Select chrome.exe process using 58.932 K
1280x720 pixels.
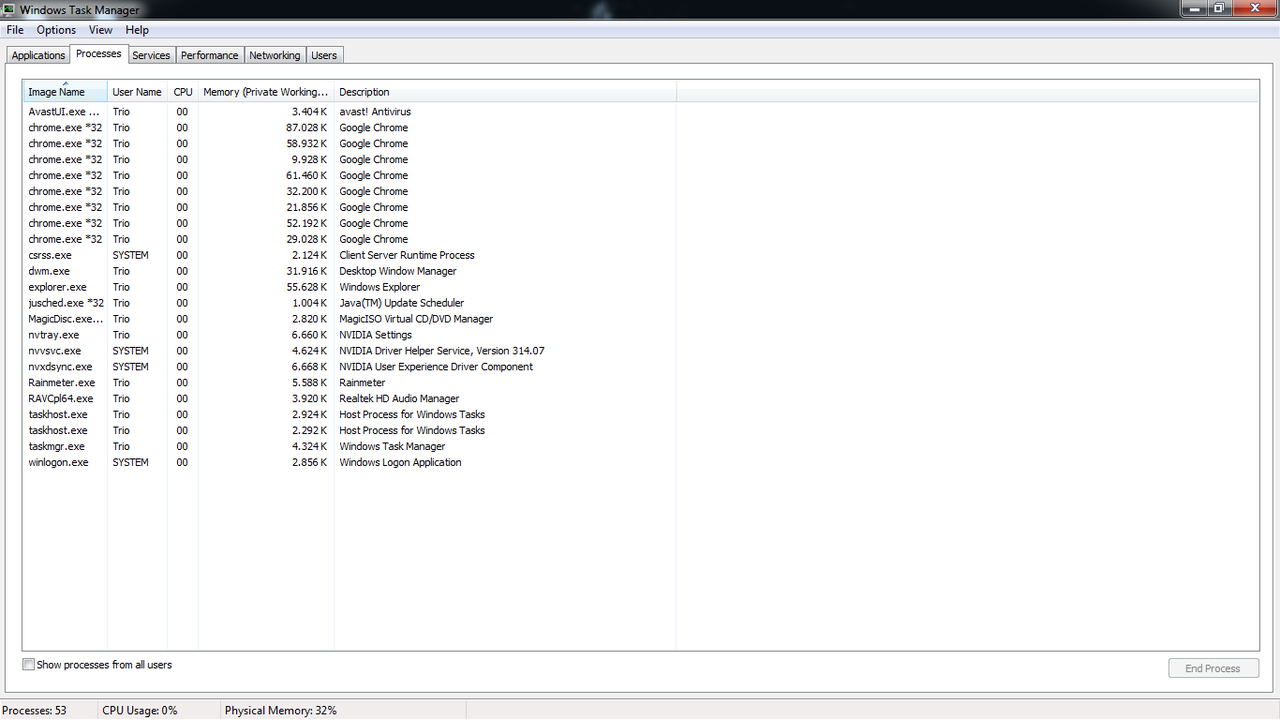350,144
